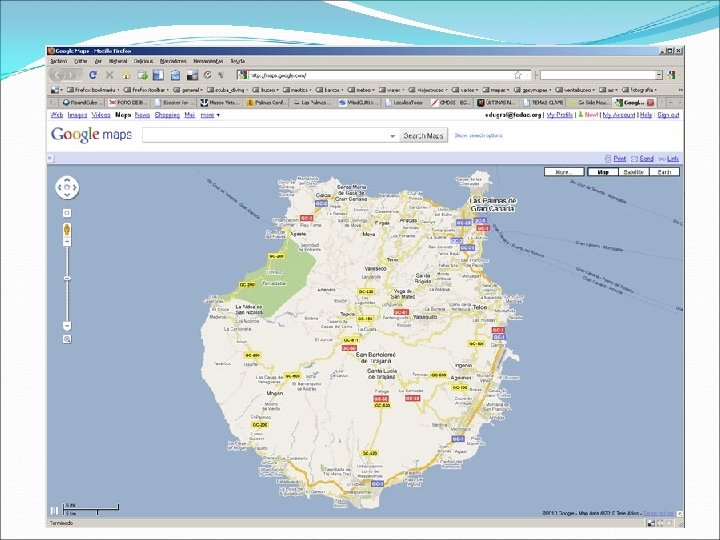Switch to Earth view
Viewport: 720px width, 540px height.
(x=664, y=172)
